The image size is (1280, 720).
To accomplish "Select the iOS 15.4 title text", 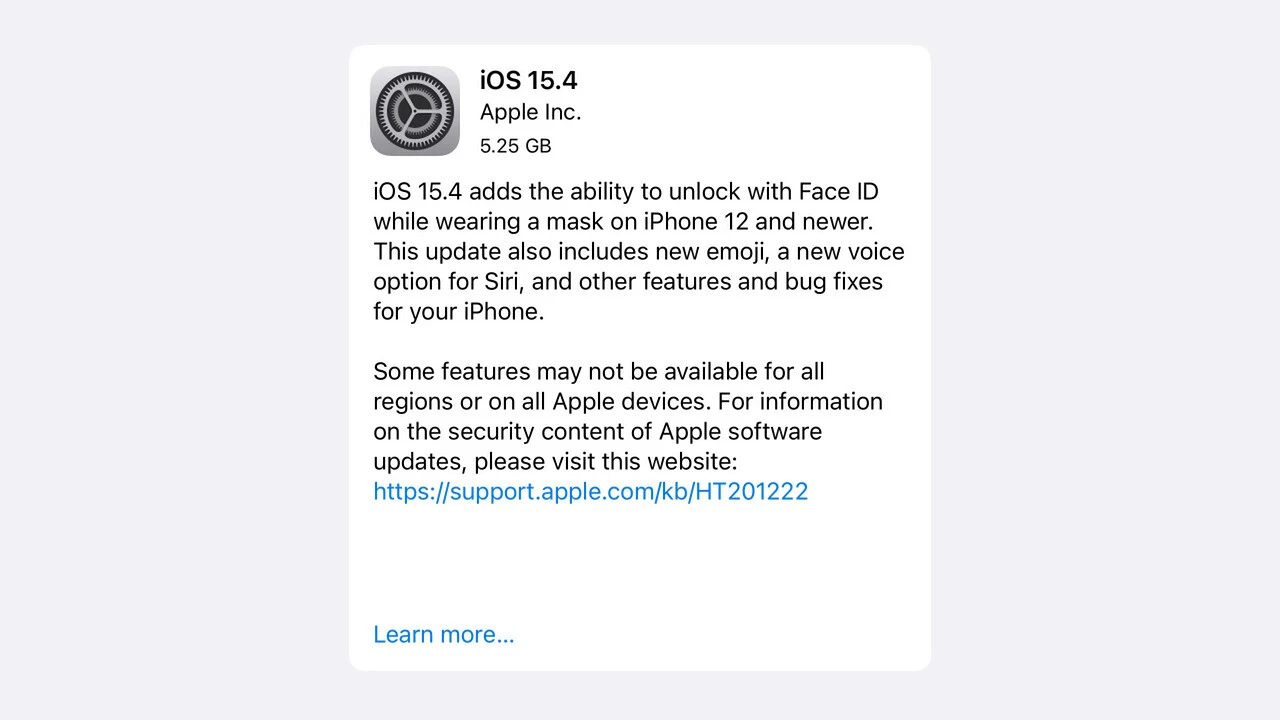I will coord(528,80).
